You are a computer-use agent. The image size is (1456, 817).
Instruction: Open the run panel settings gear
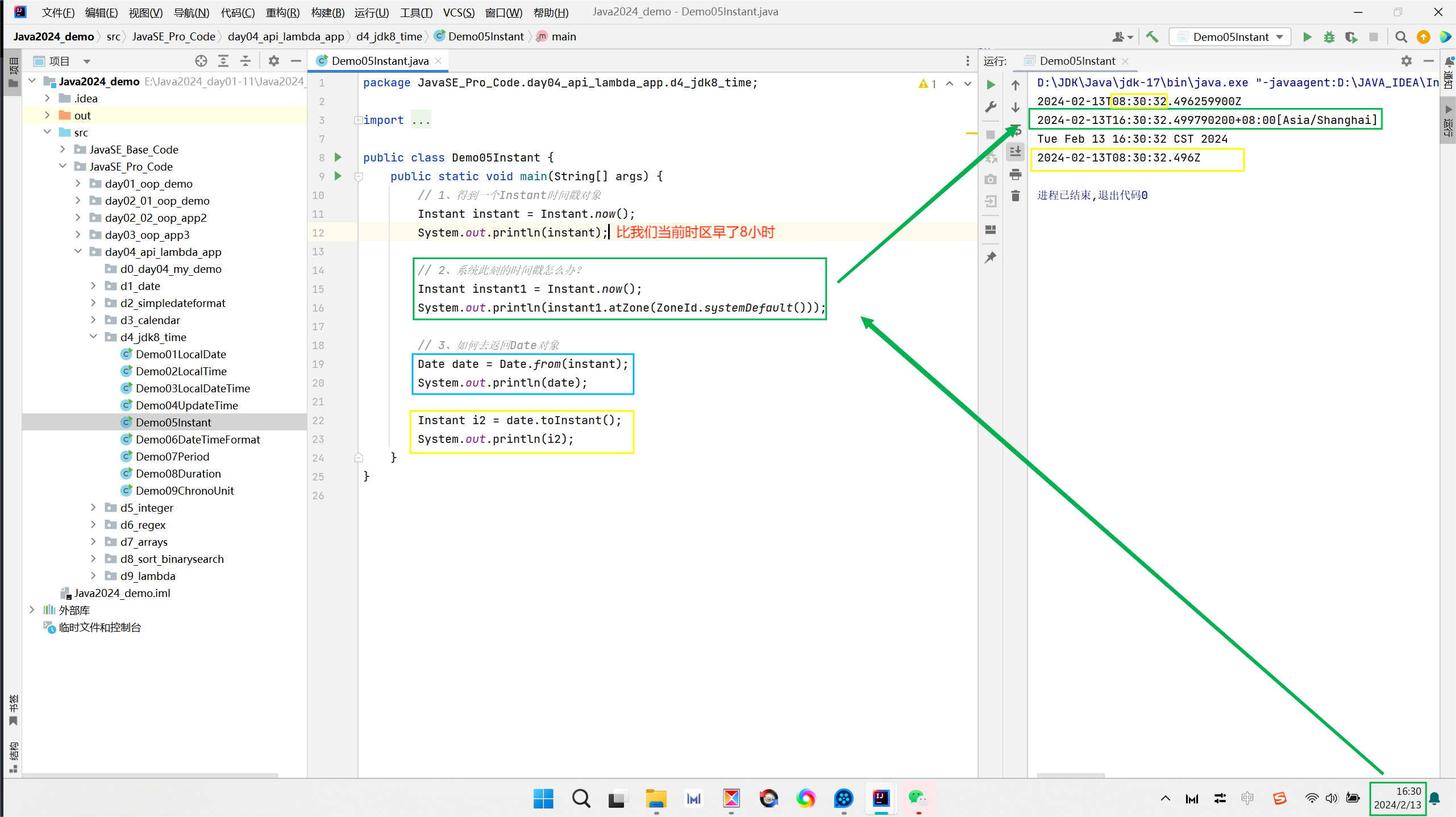pyautogui.click(x=1406, y=61)
